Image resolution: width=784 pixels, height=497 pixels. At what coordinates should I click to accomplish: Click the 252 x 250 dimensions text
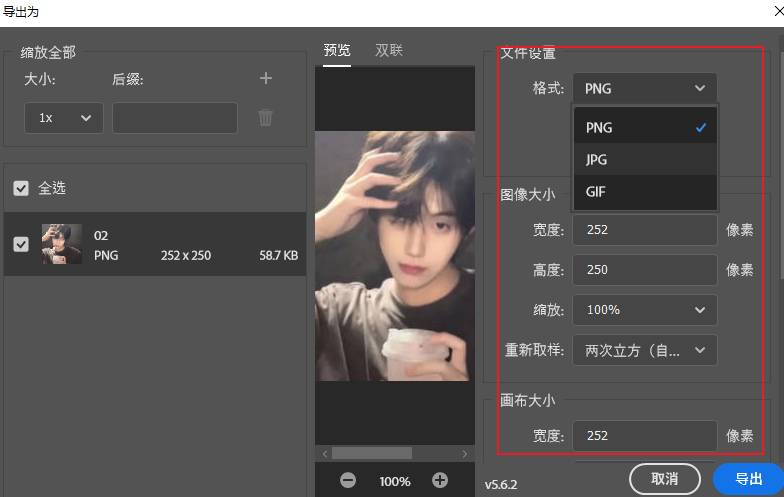[x=186, y=256]
